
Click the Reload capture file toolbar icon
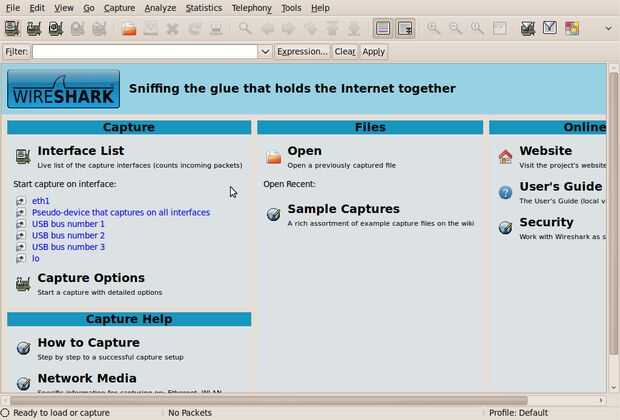tap(194, 28)
